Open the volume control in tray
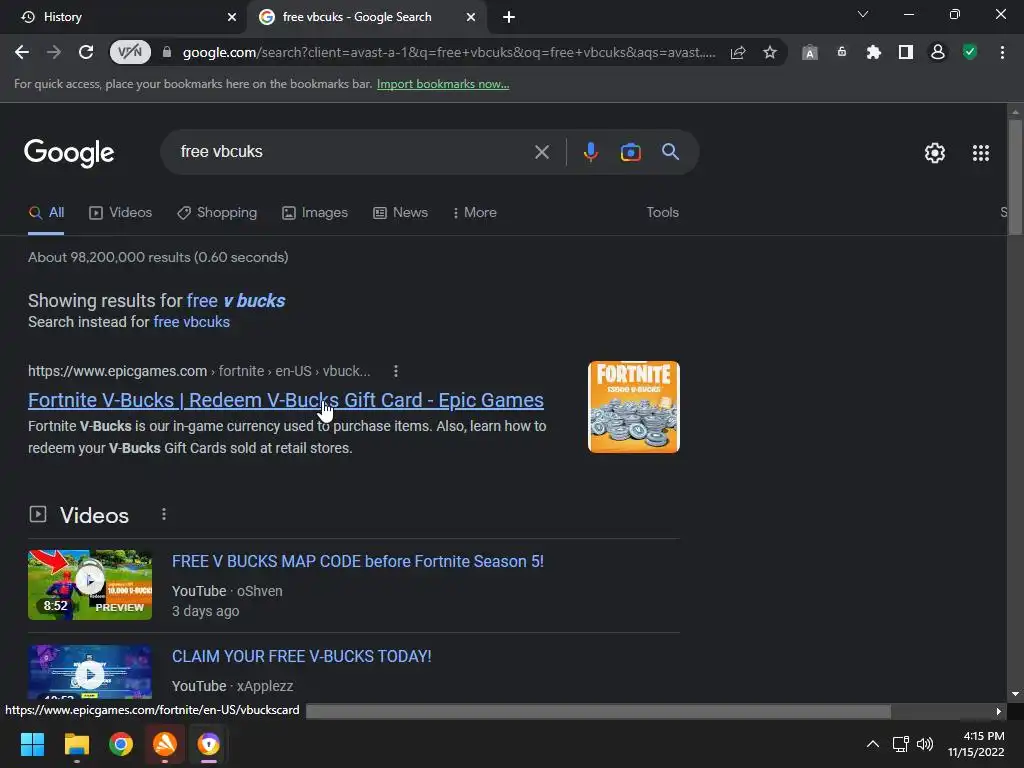Screen dimensions: 1024x768 tap(925, 744)
